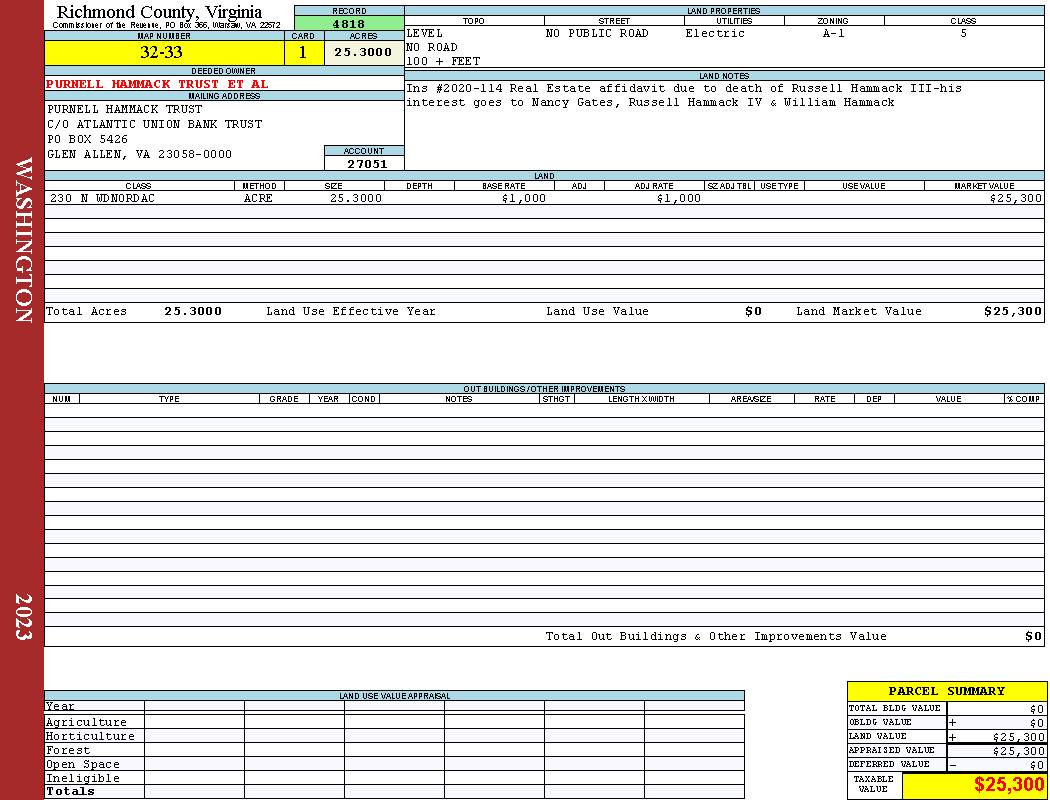Click Land Use Value $0
The image size is (1050, 800).
tap(753, 311)
